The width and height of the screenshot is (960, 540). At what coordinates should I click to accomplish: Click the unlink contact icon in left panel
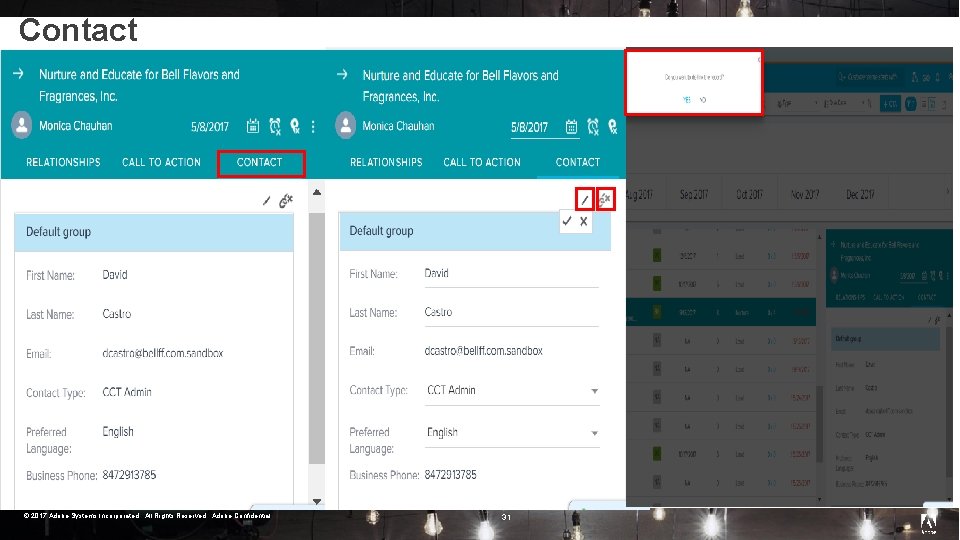pos(286,201)
